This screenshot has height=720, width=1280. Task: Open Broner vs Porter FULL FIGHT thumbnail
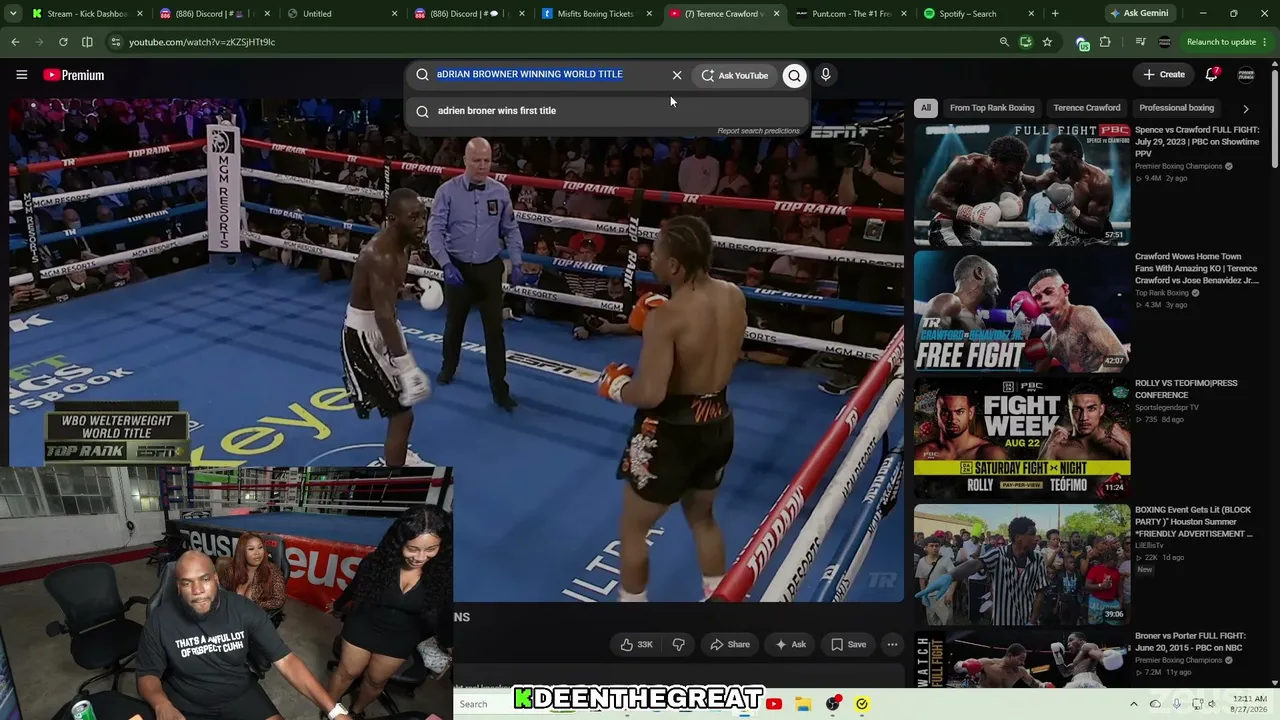coord(1022,659)
